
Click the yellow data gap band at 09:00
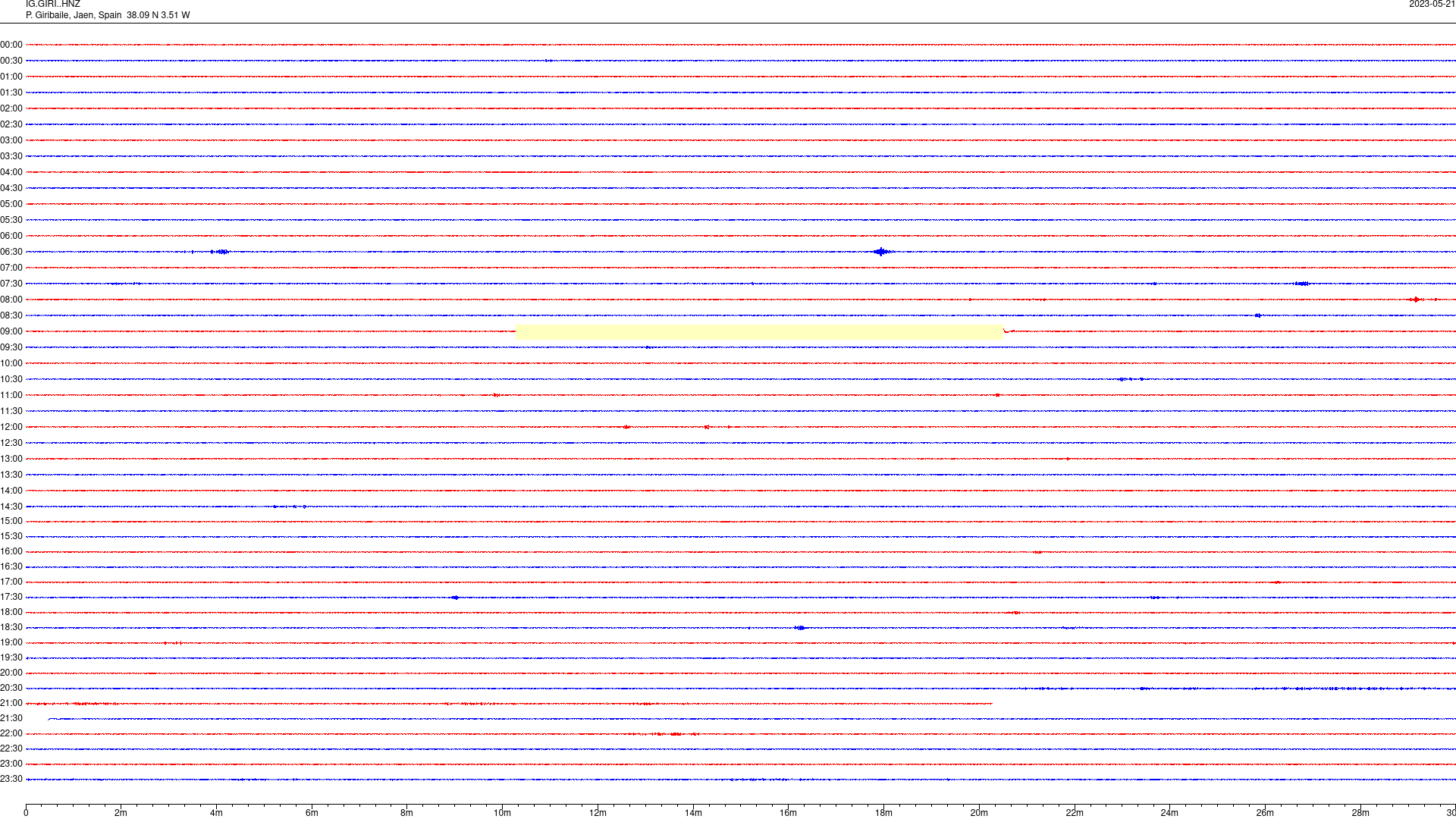[x=759, y=331]
